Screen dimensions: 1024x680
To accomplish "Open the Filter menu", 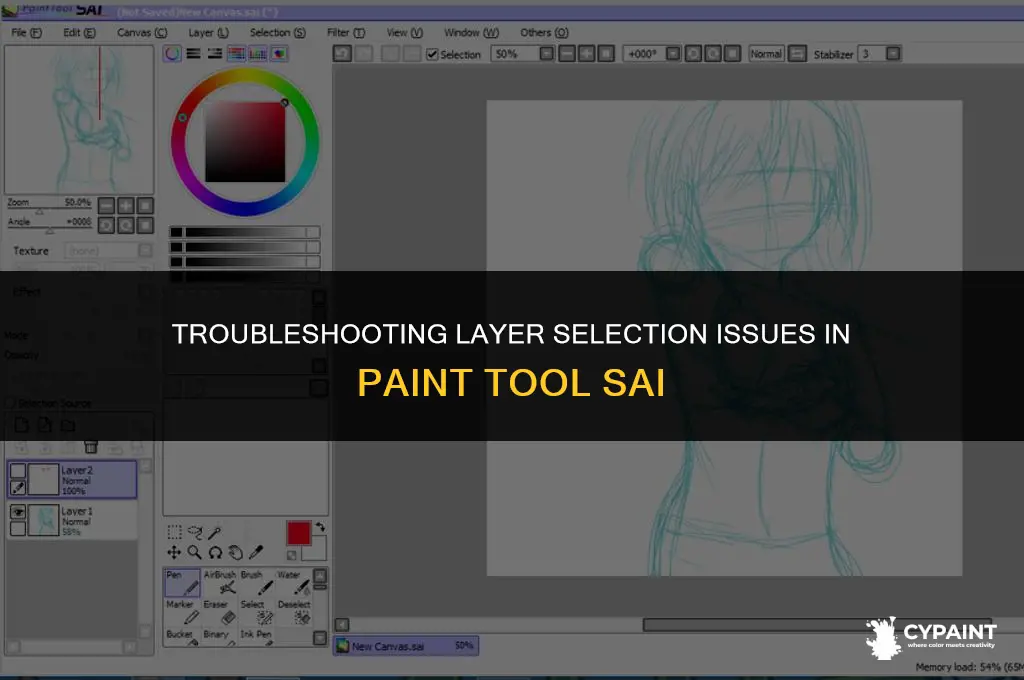I will point(345,33).
